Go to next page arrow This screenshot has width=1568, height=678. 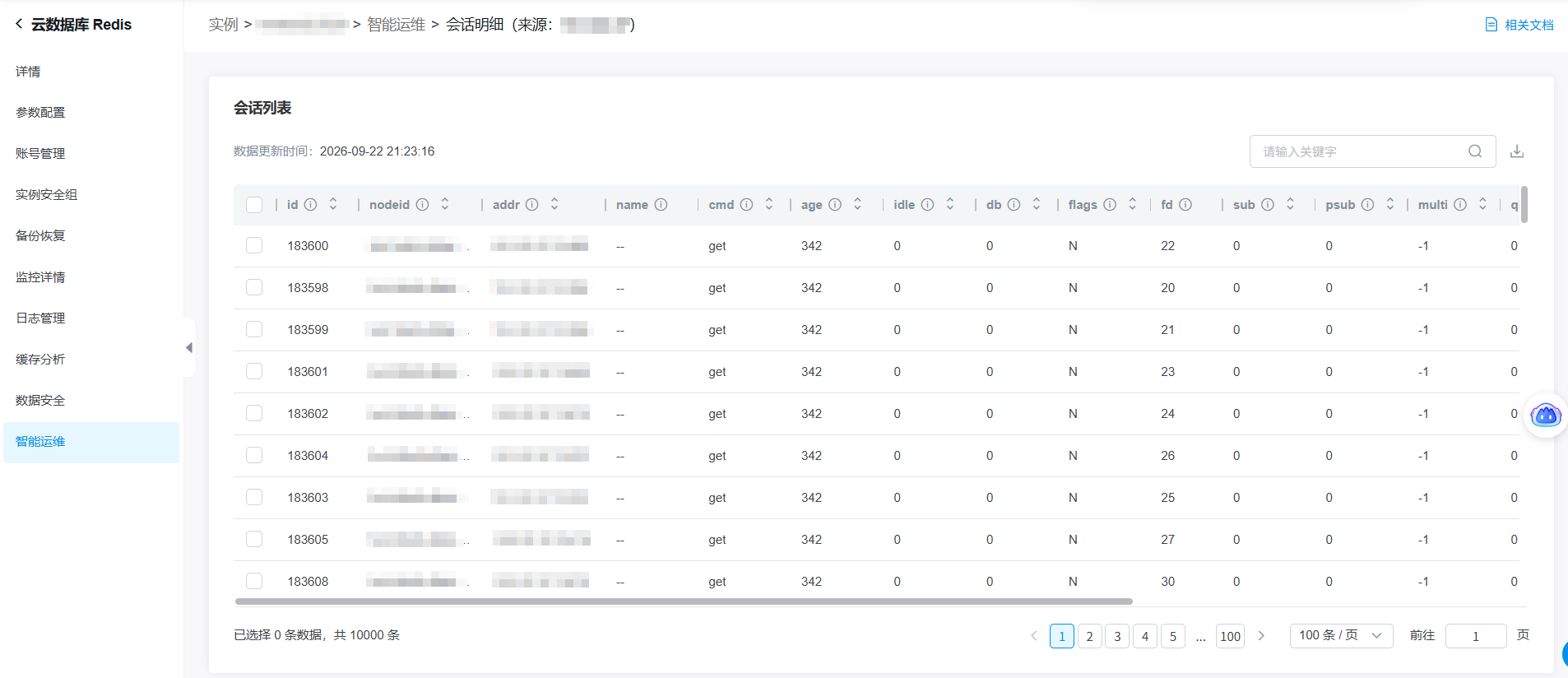point(1261,636)
